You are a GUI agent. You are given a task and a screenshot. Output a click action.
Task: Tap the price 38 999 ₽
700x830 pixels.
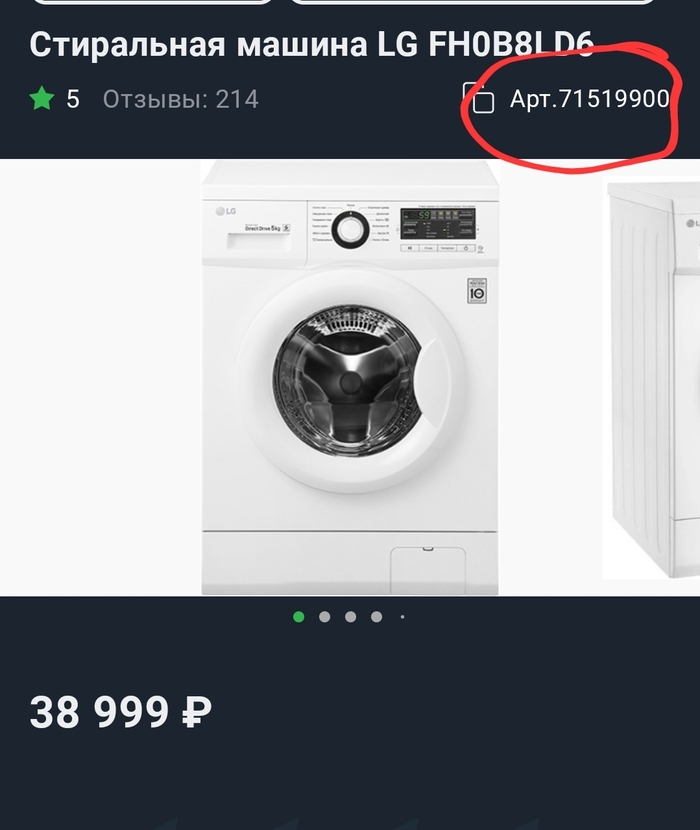pyautogui.click(x=120, y=713)
